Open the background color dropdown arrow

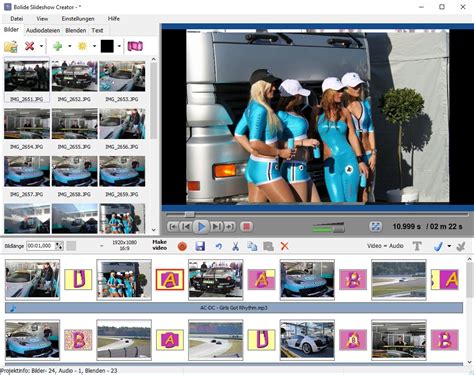pyautogui.click(x=119, y=46)
